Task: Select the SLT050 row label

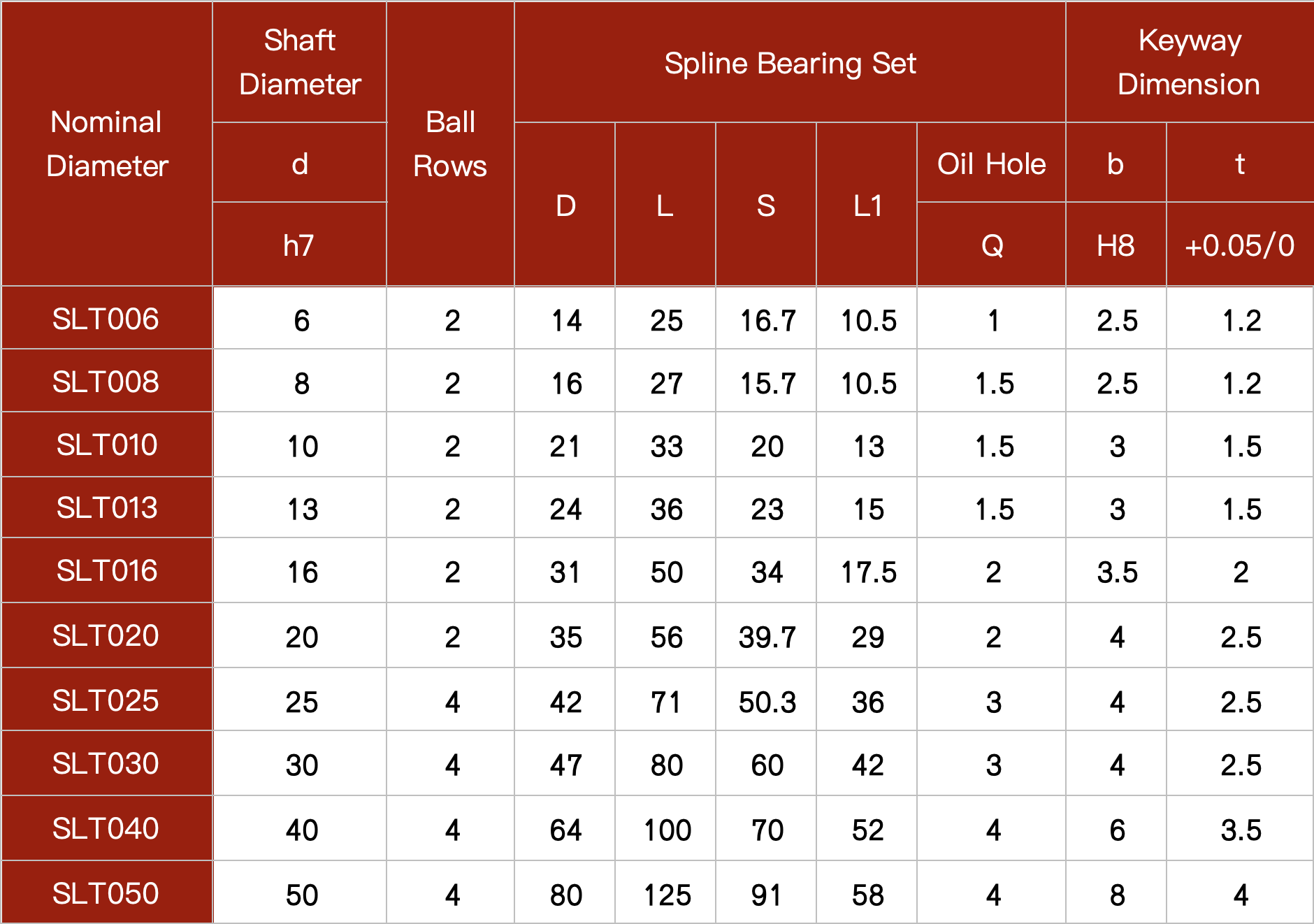Action: coord(106,894)
